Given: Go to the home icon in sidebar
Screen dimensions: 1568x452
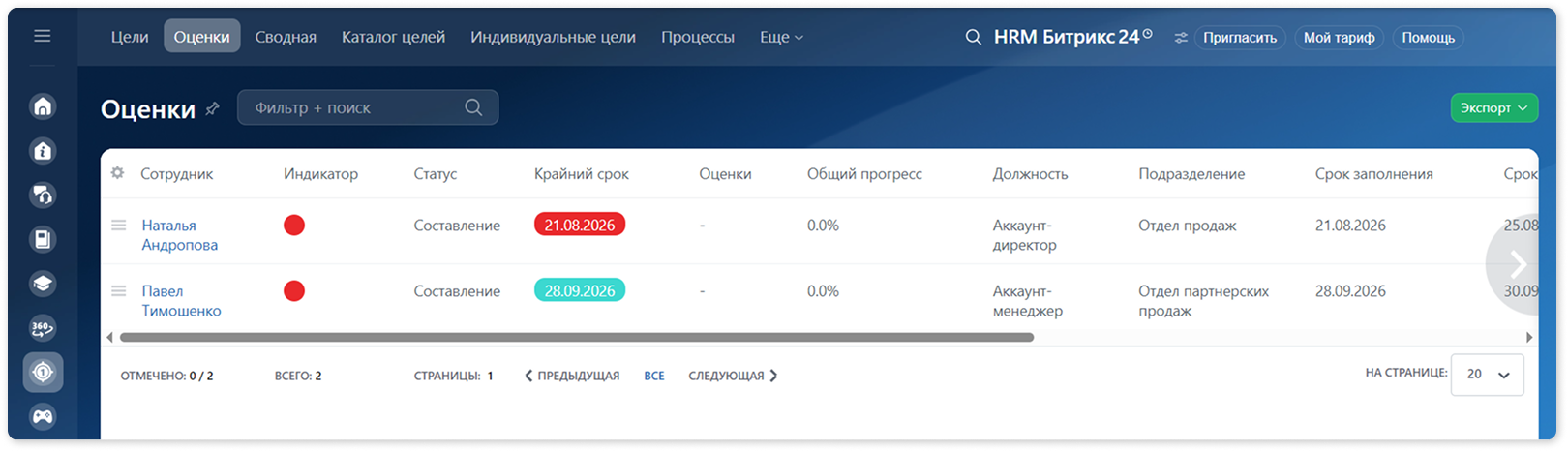Looking at the screenshot, I should coord(43,106).
